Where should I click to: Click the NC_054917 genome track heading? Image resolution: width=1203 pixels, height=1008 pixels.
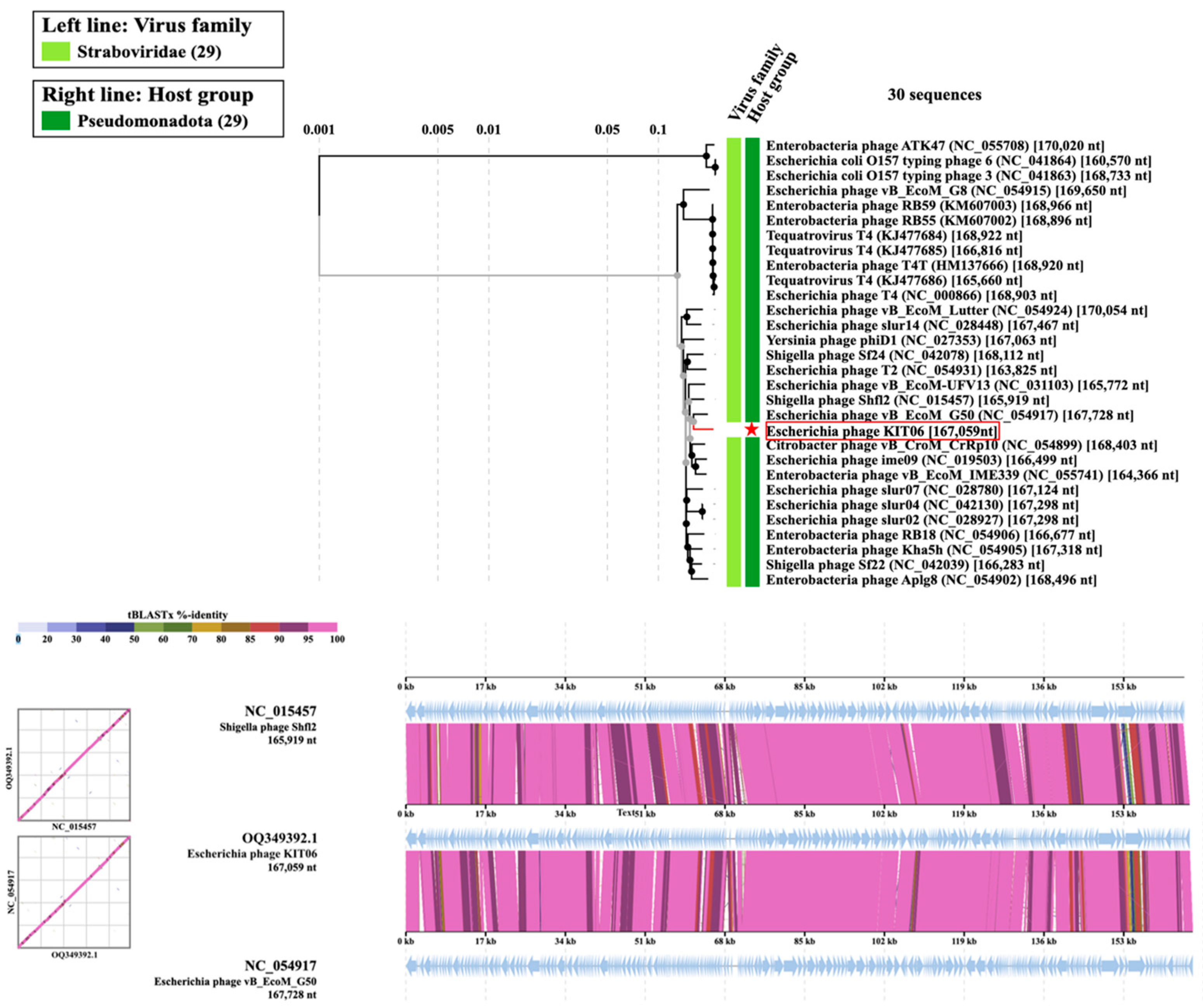pos(280,966)
